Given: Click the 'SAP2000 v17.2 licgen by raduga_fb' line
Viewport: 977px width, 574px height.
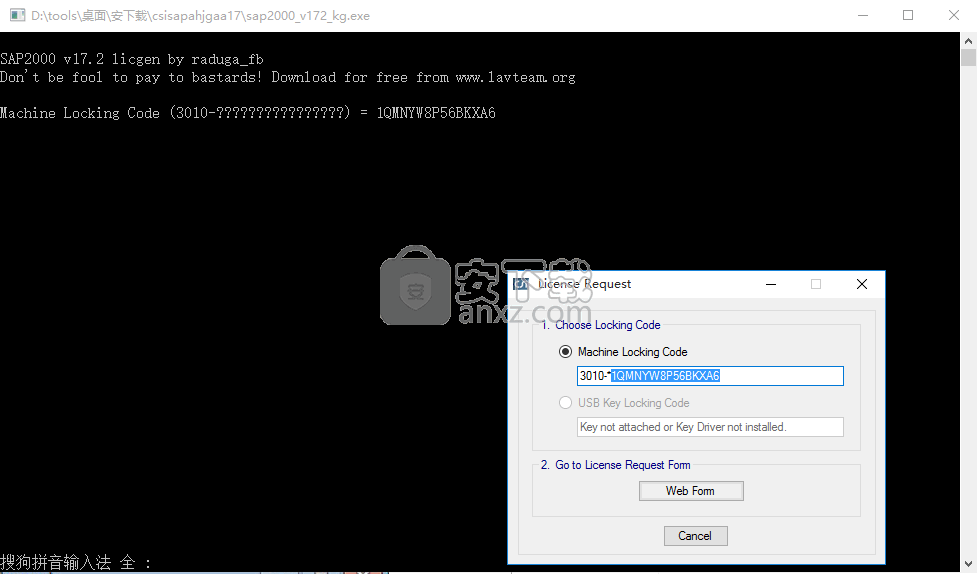Looking at the screenshot, I should click(132, 59).
